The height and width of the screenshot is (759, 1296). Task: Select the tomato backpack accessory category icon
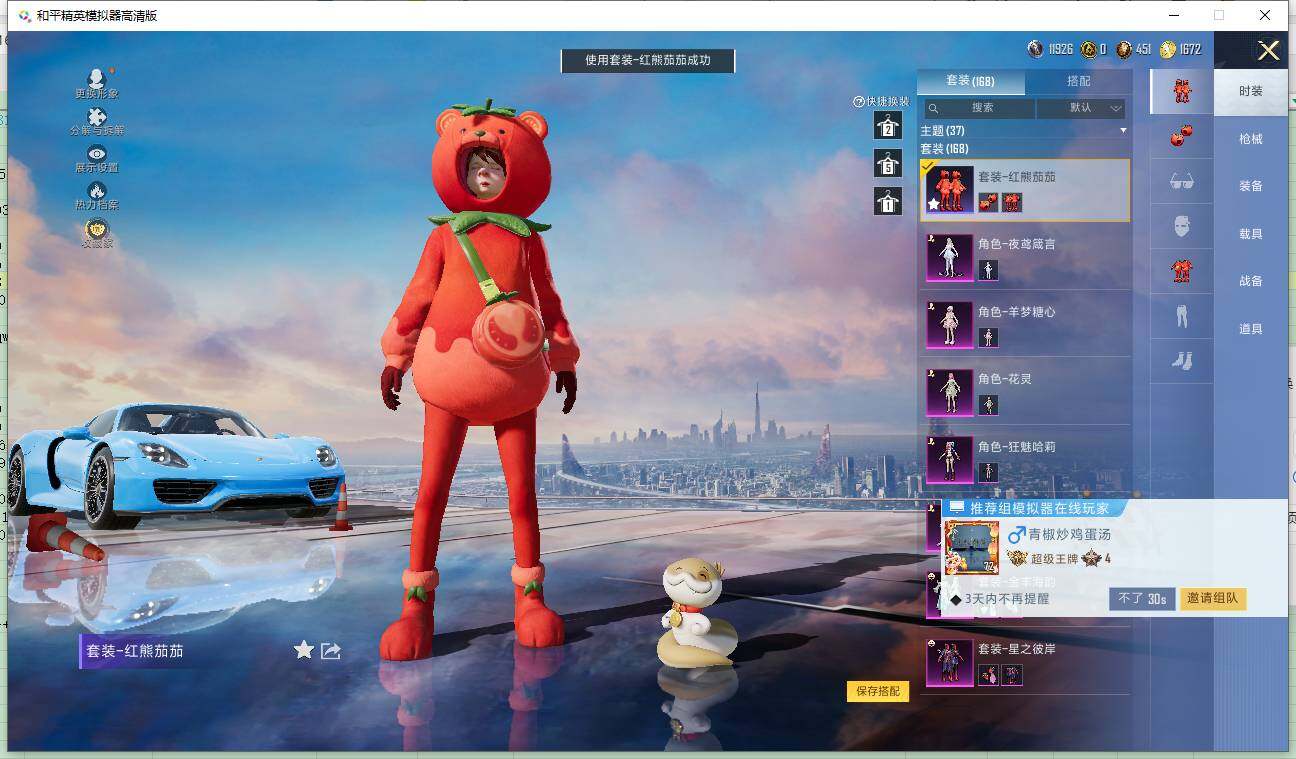click(x=1182, y=136)
